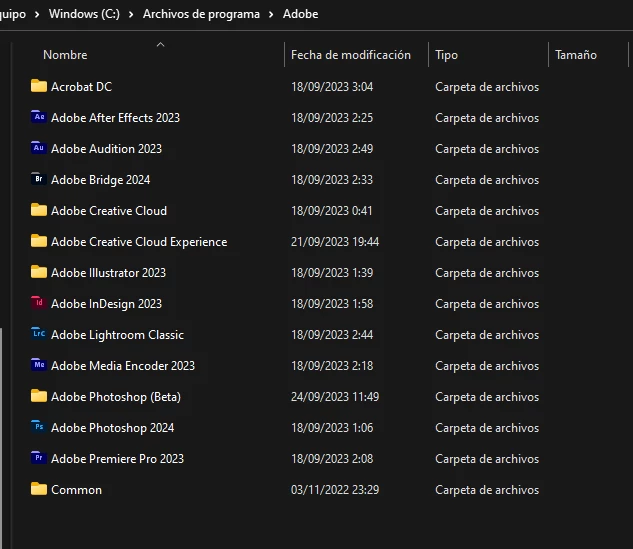The width and height of the screenshot is (633, 549).
Task: Sort by the Tamaño column header
Action: (576, 55)
